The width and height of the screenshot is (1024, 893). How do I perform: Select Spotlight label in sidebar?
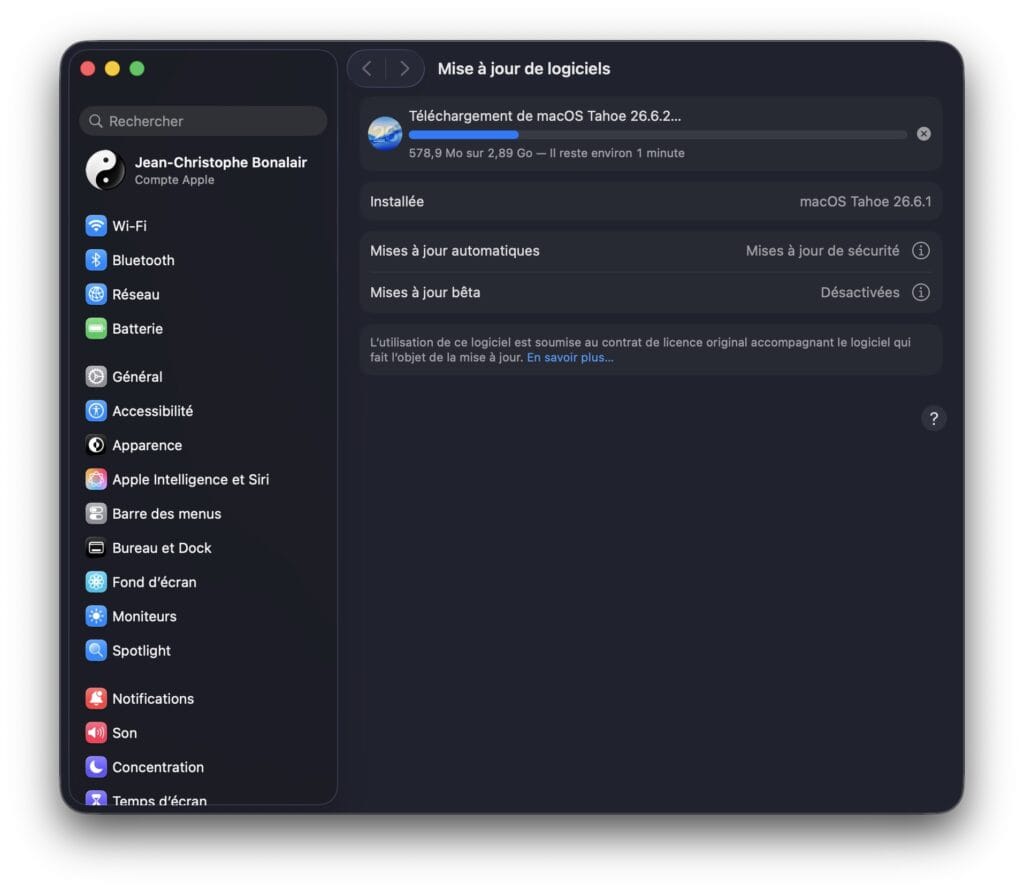(141, 651)
